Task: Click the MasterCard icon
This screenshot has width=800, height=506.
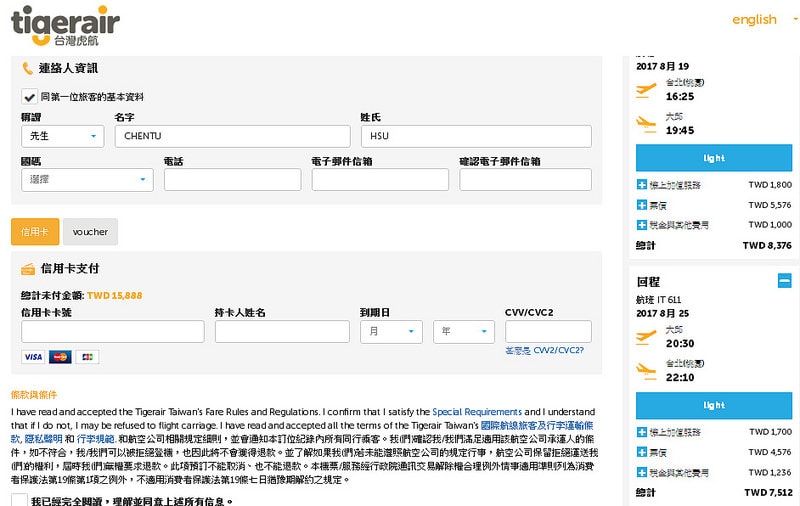Action: tap(60, 357)
